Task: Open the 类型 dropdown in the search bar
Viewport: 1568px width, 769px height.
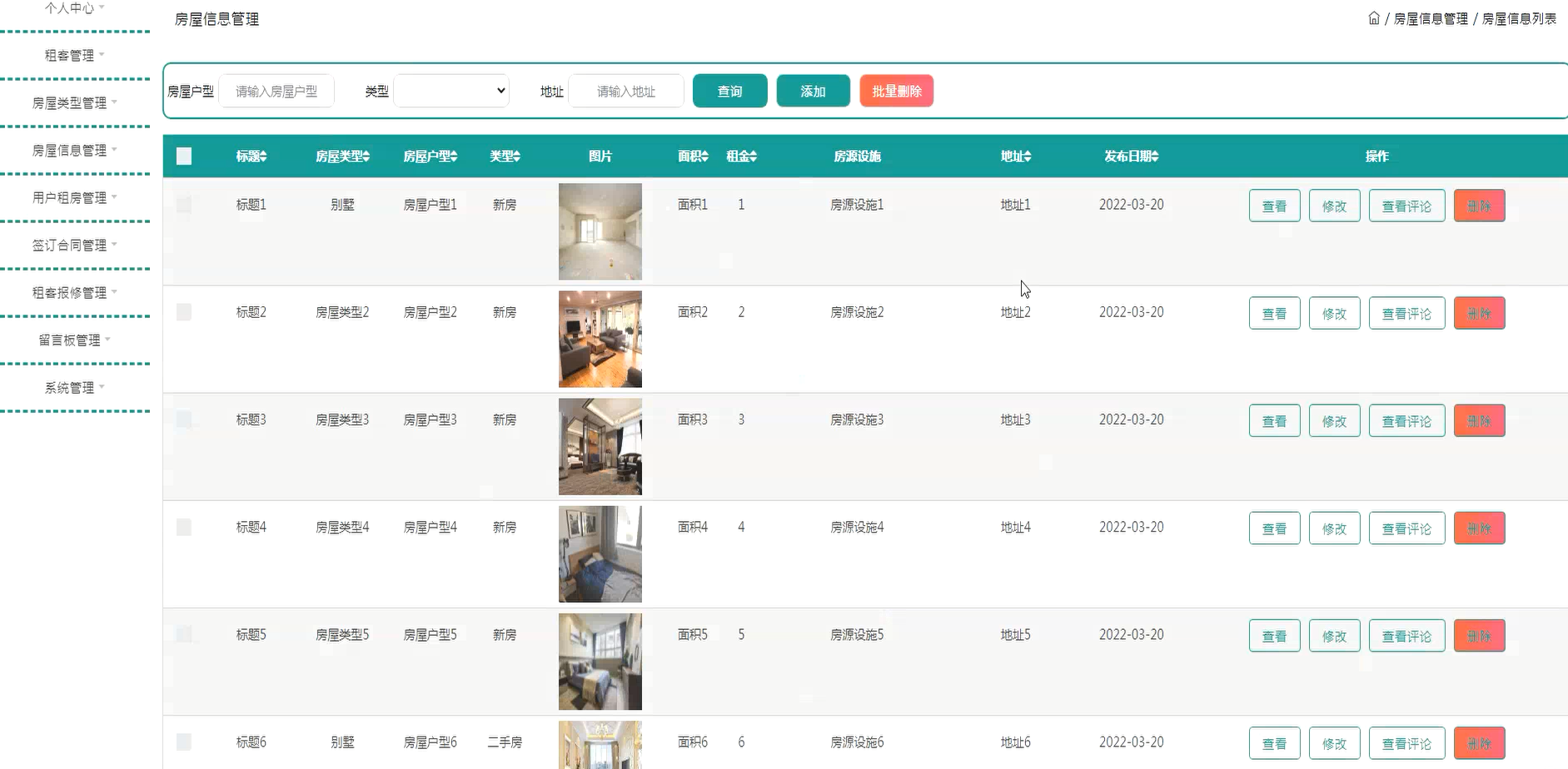Action: (x=451, y=91)
